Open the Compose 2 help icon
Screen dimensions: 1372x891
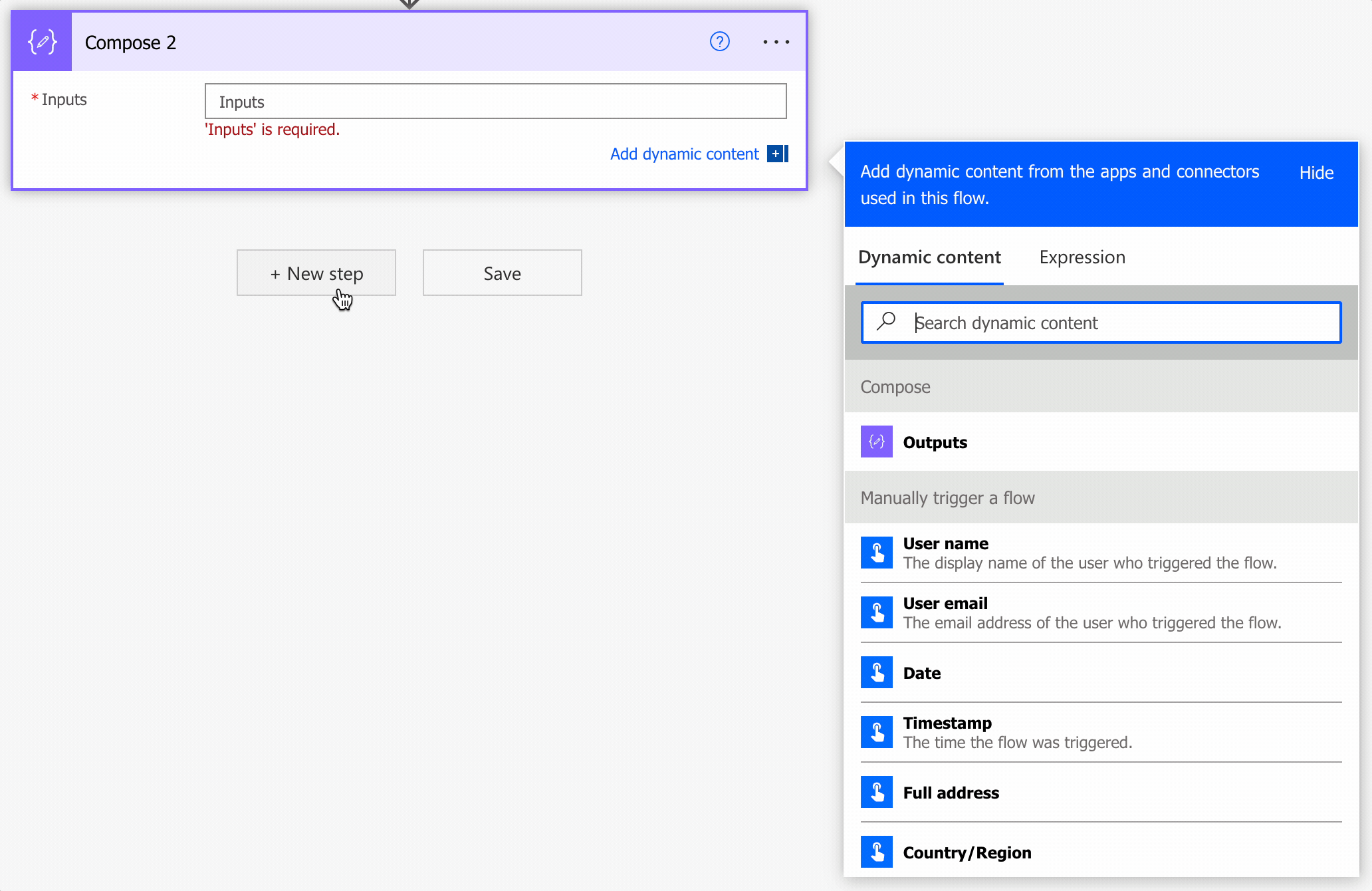[719, 42]
